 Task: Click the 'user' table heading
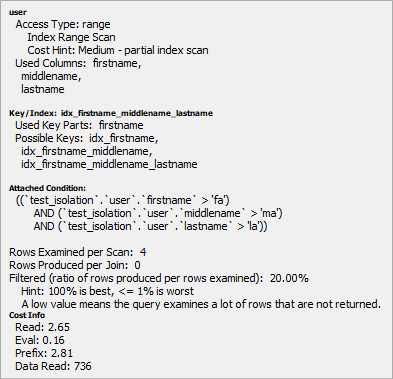tap(18, 12)
